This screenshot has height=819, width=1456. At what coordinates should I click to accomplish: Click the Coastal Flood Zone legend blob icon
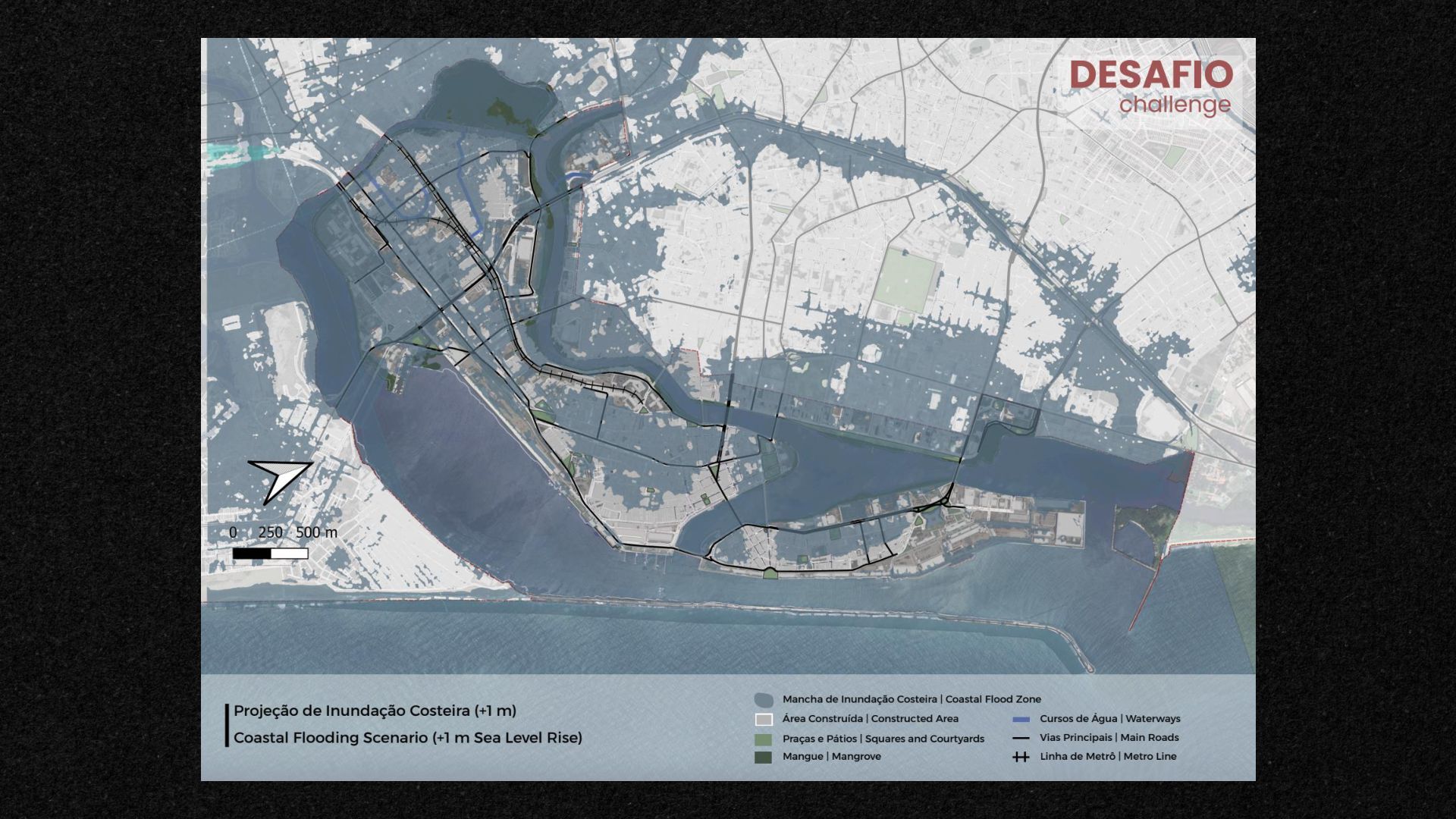coord(764,700)
